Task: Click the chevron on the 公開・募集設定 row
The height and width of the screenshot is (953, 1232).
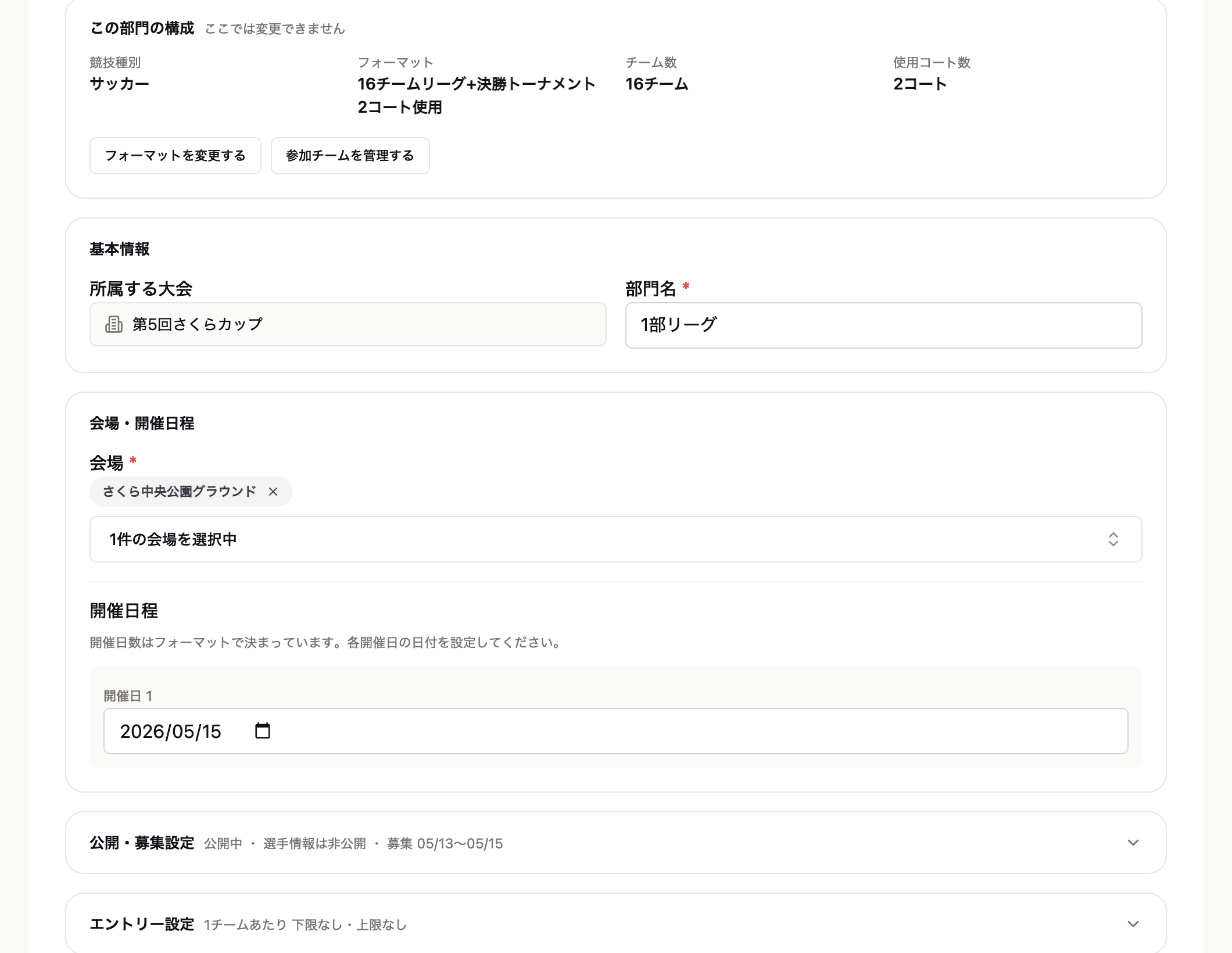Action: tap(1133, 843)
